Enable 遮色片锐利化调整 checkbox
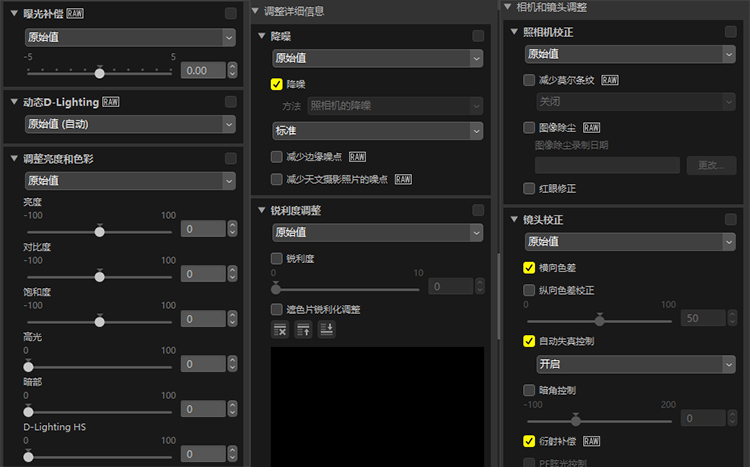Screen dimensions: 750x467 click(x=276, y=309)
